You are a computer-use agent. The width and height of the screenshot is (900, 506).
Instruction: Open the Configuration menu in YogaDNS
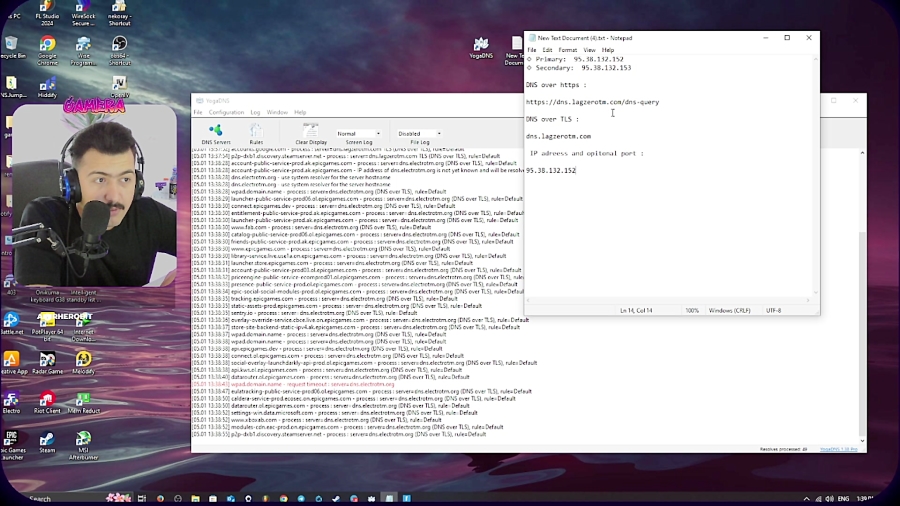point(225,112)
